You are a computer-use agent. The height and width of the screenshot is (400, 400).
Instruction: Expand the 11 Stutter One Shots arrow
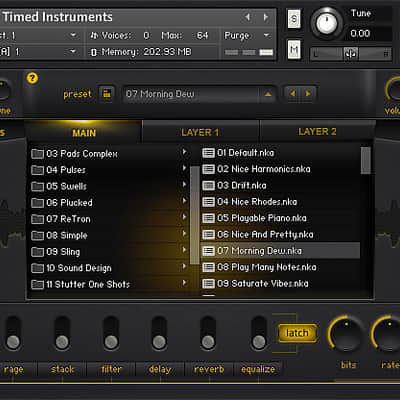pyautogui.click(x=184, y=283)
